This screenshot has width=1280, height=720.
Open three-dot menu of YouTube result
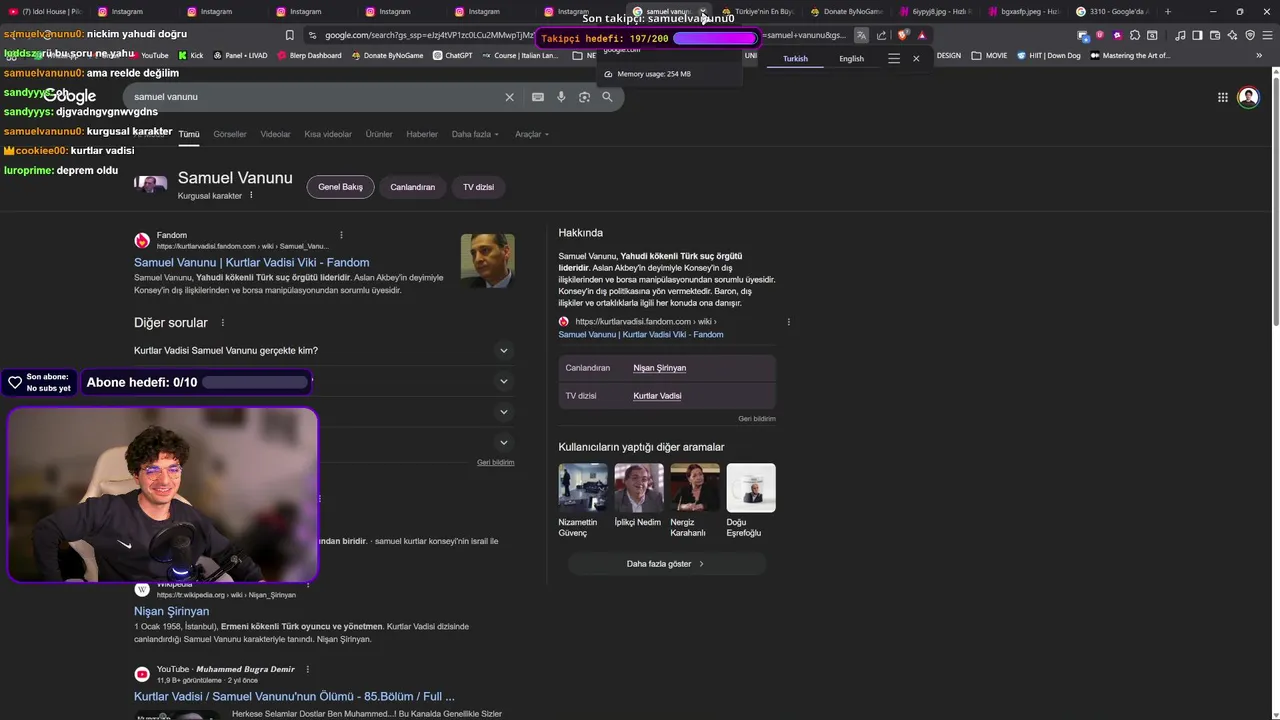[x=308, y=669]
